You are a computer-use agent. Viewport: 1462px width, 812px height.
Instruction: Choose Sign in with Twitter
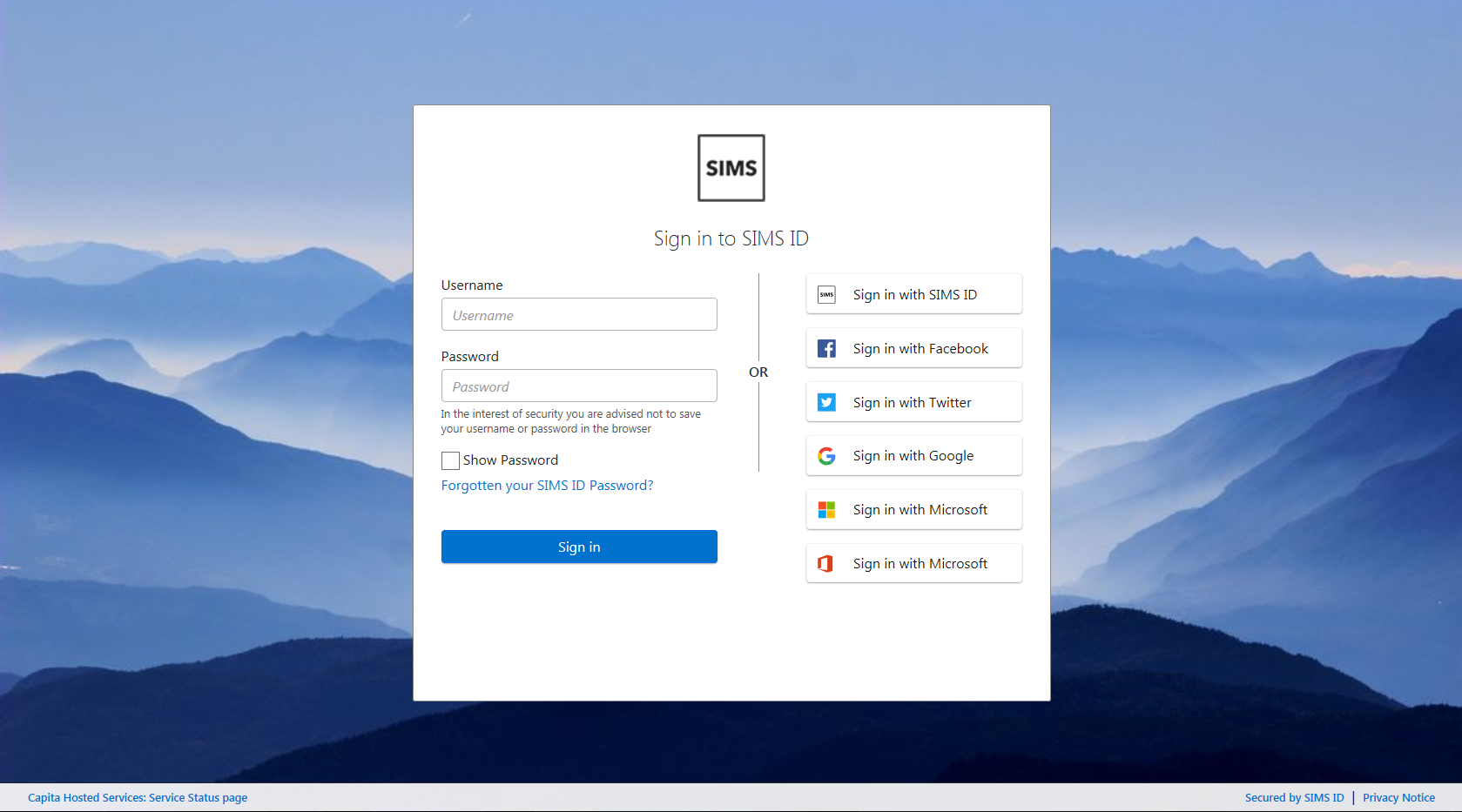[913, 402]
